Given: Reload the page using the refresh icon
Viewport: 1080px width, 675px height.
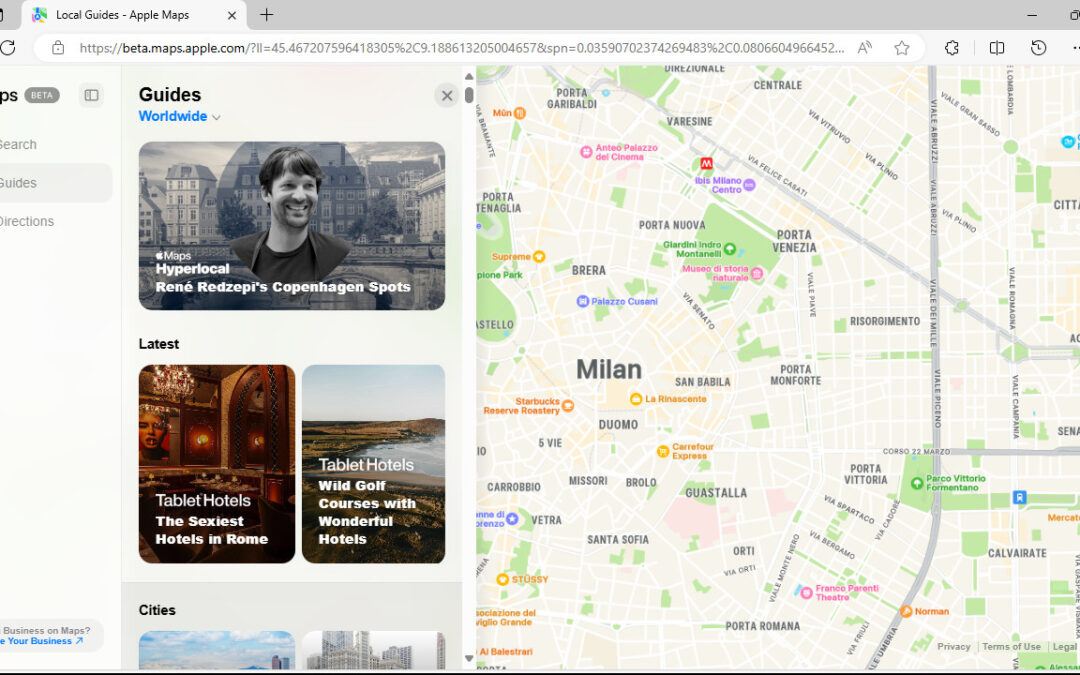Looking at the screenshot, I should coord(9,47).
